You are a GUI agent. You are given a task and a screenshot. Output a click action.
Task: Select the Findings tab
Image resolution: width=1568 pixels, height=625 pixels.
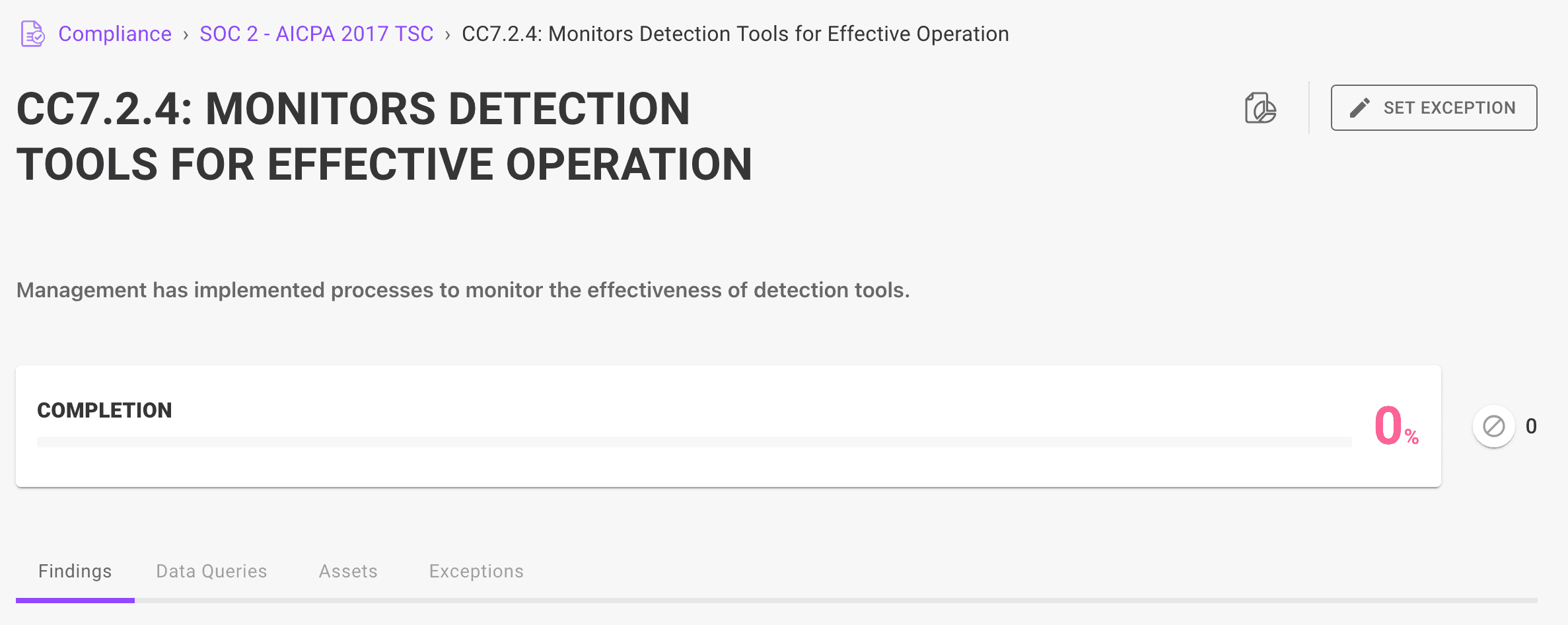tap(75, 571)
